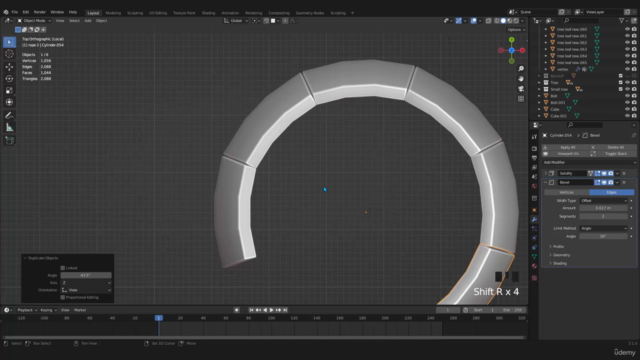Open the Limit Method Angle dropdown
This screenshot has width=640, height=360.
(x=603, y=229)
